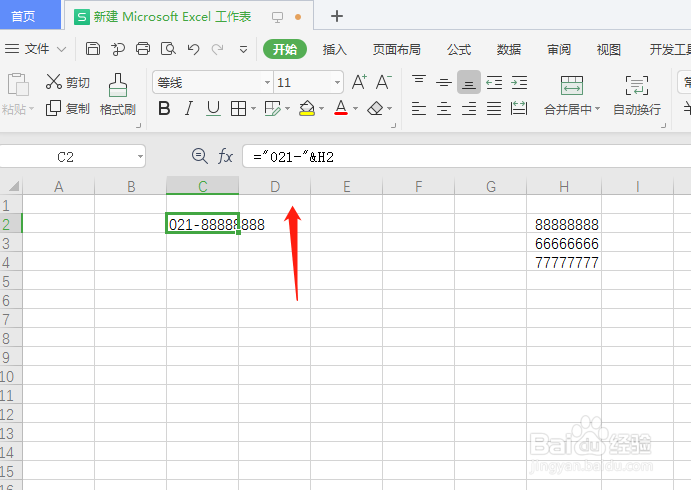This screenshot has height=490, width=691.
Task: Click the export to PDF icon
Action: [118, 49]
